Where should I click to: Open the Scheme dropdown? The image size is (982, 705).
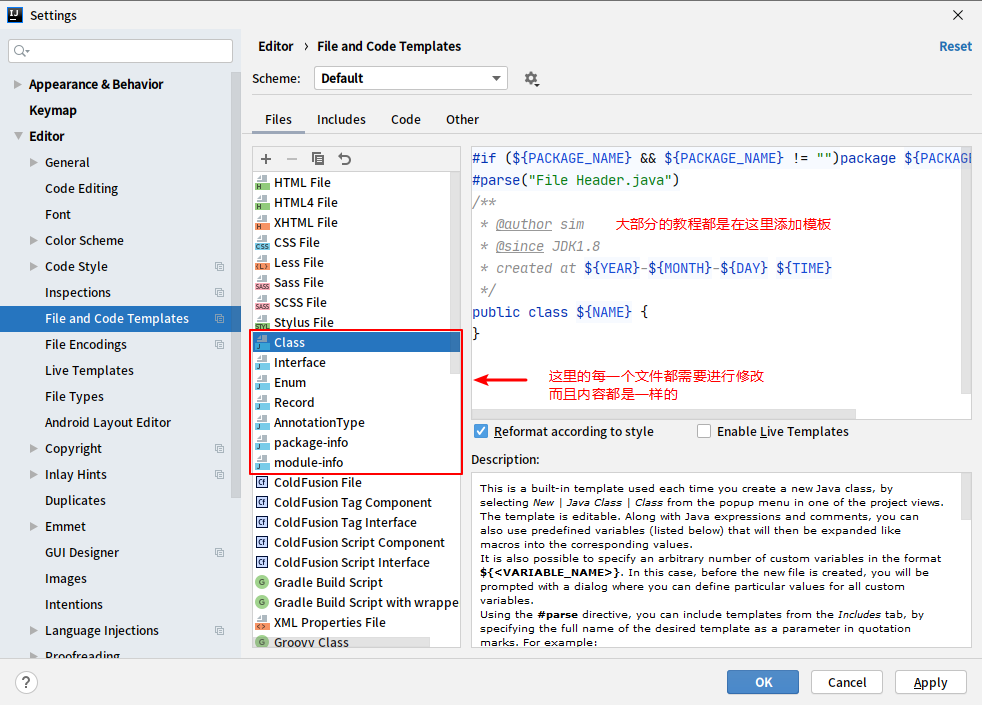410,78
